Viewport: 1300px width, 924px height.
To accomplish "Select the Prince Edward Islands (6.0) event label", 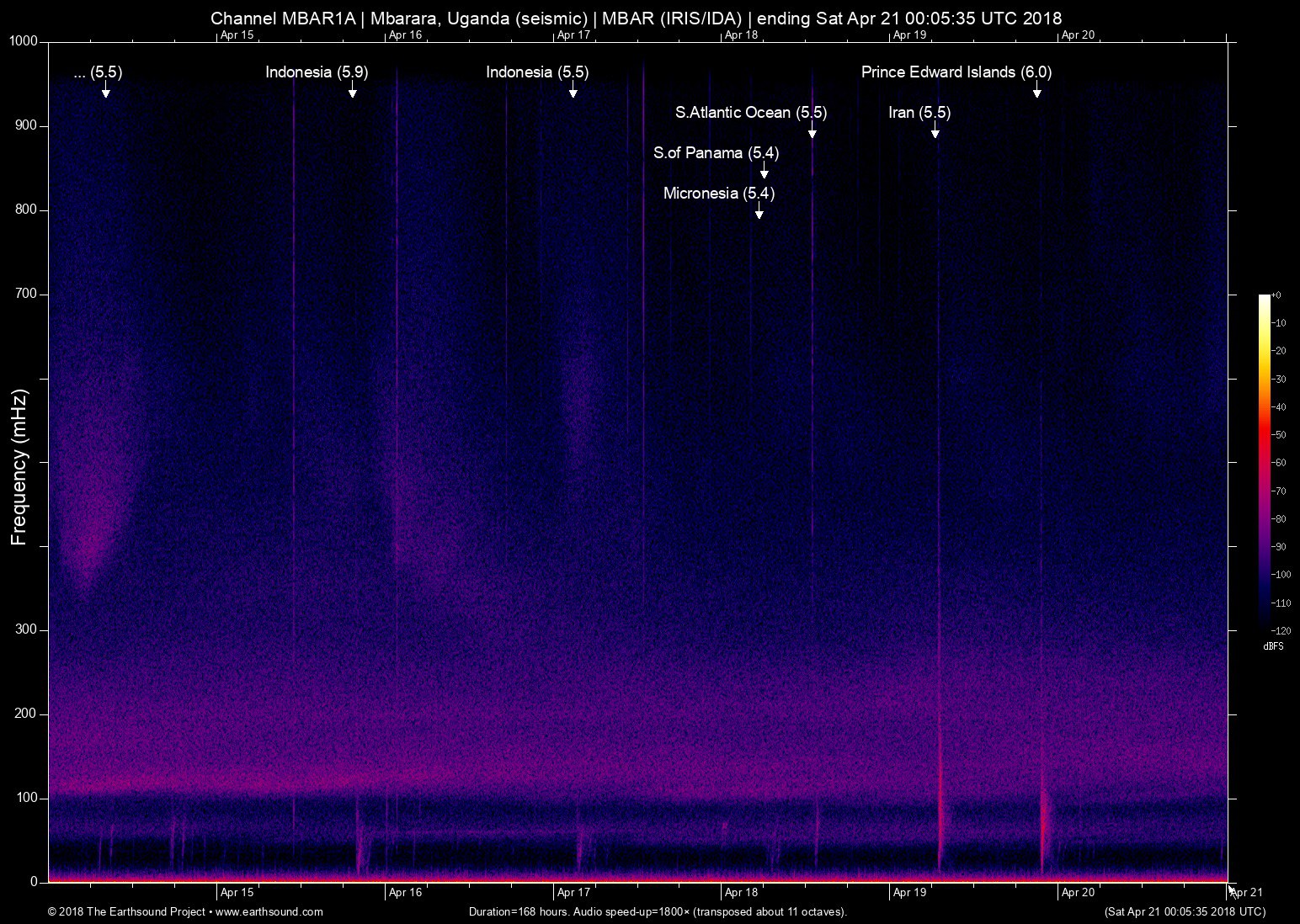I will pyautogui.click(x=956, y=72).
